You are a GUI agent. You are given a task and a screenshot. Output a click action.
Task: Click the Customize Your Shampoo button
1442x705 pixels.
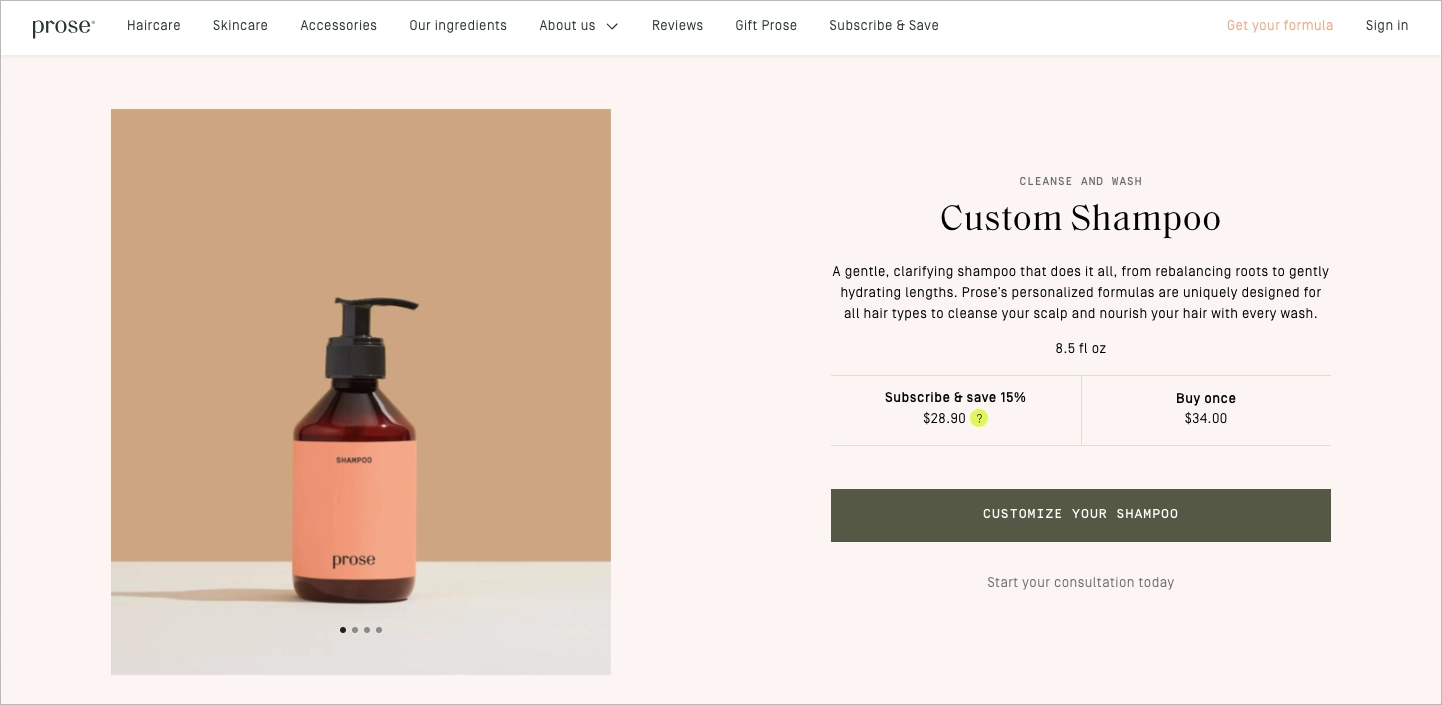click(x=1080, y=514)
